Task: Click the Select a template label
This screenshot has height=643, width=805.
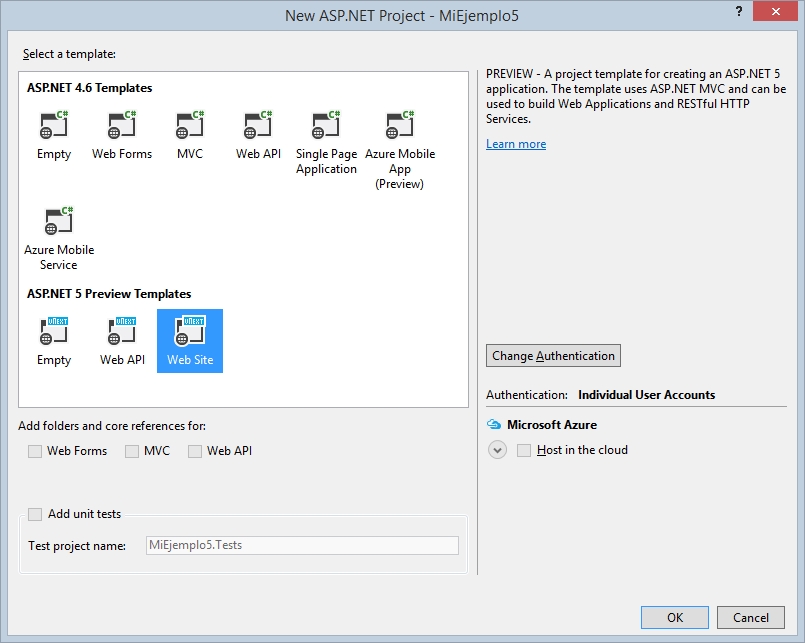Action: click(69, 54)
